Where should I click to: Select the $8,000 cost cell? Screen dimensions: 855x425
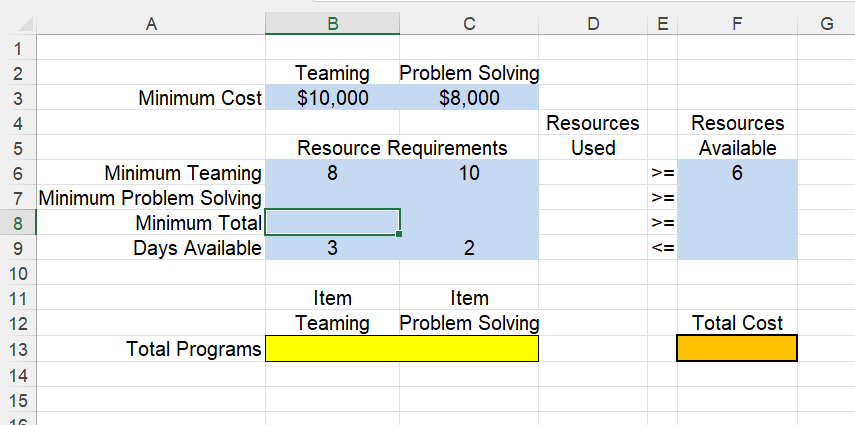click(469, 98)
